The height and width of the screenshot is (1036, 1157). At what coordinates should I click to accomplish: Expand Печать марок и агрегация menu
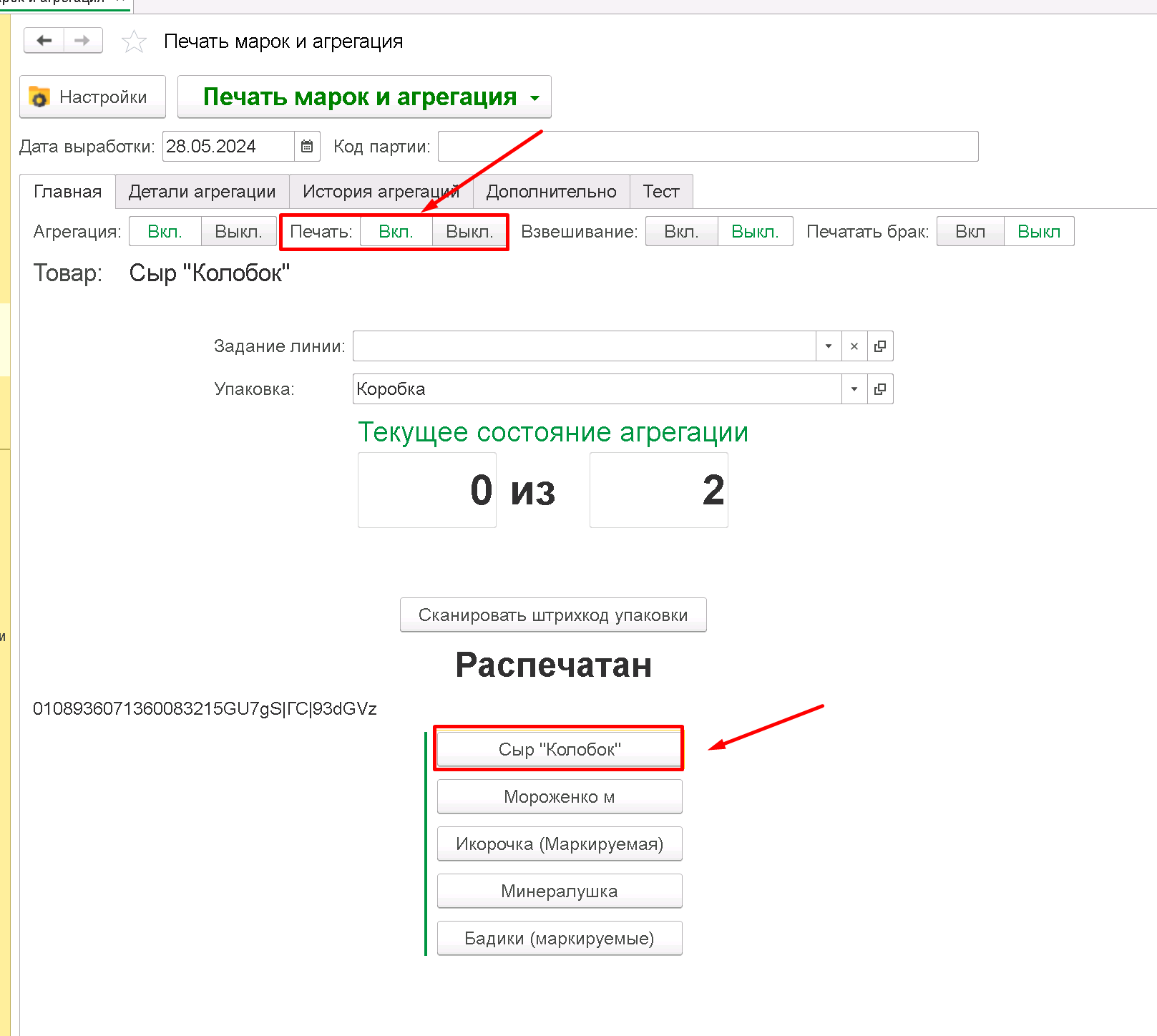(x=364, y=97)
